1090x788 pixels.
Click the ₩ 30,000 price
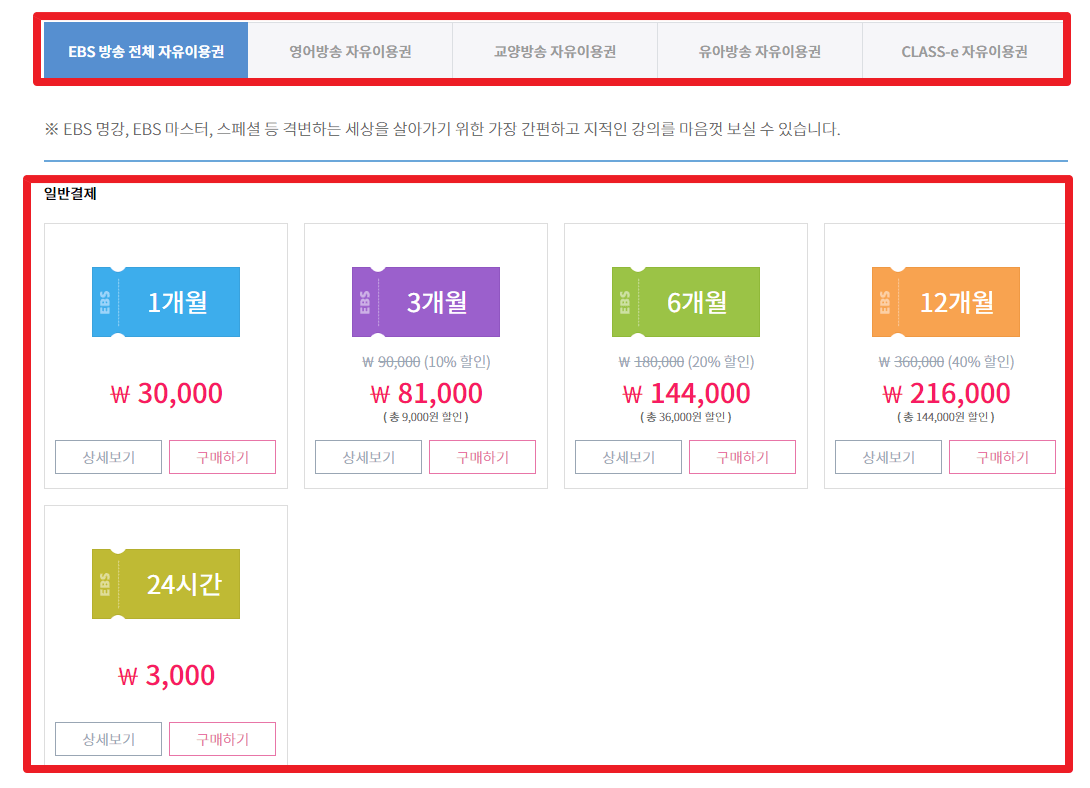click(x=166, y=393)
